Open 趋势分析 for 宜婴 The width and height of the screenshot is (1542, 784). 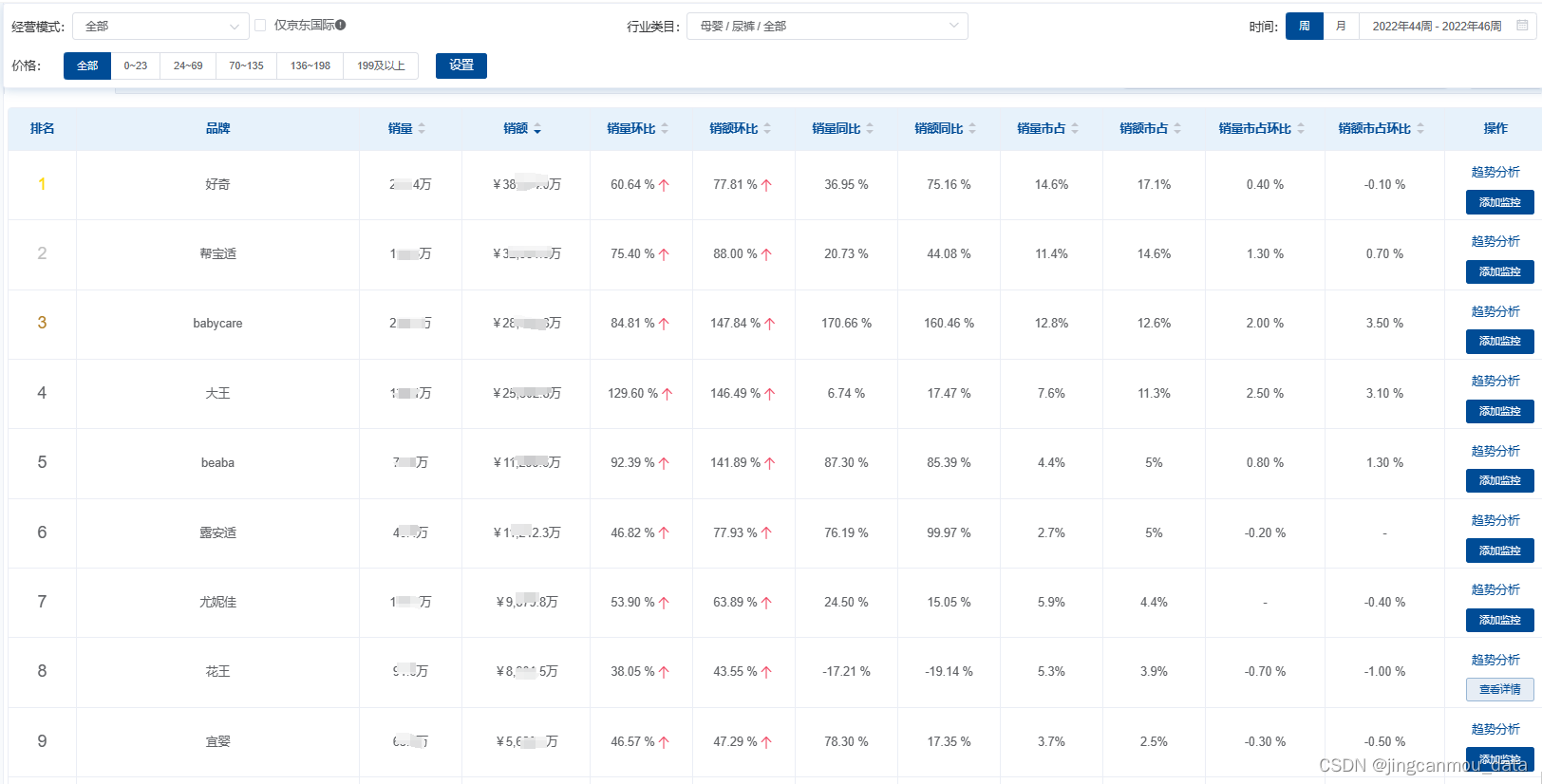(x=1495, y=729)
